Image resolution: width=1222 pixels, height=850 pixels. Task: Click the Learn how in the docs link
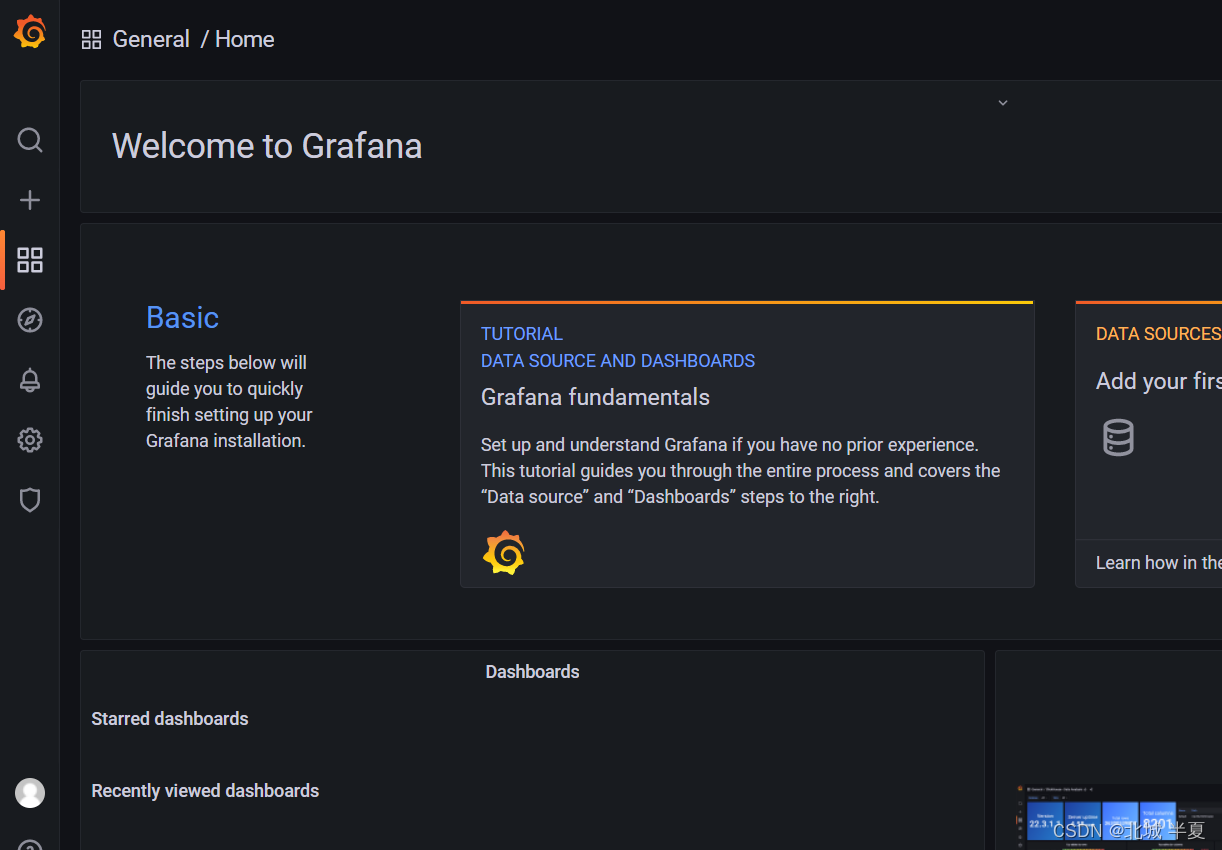coord(1158,563)
